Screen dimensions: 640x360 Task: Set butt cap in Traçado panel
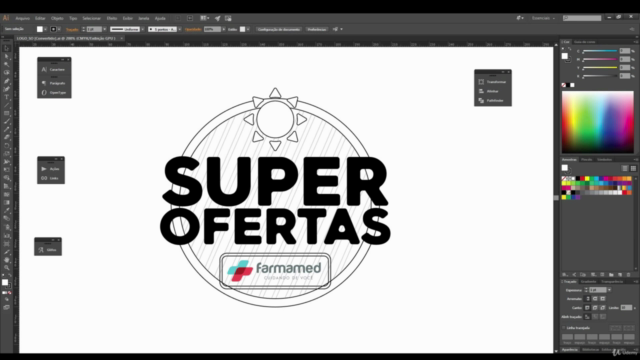pyautogui.click(x=588, y=299)
